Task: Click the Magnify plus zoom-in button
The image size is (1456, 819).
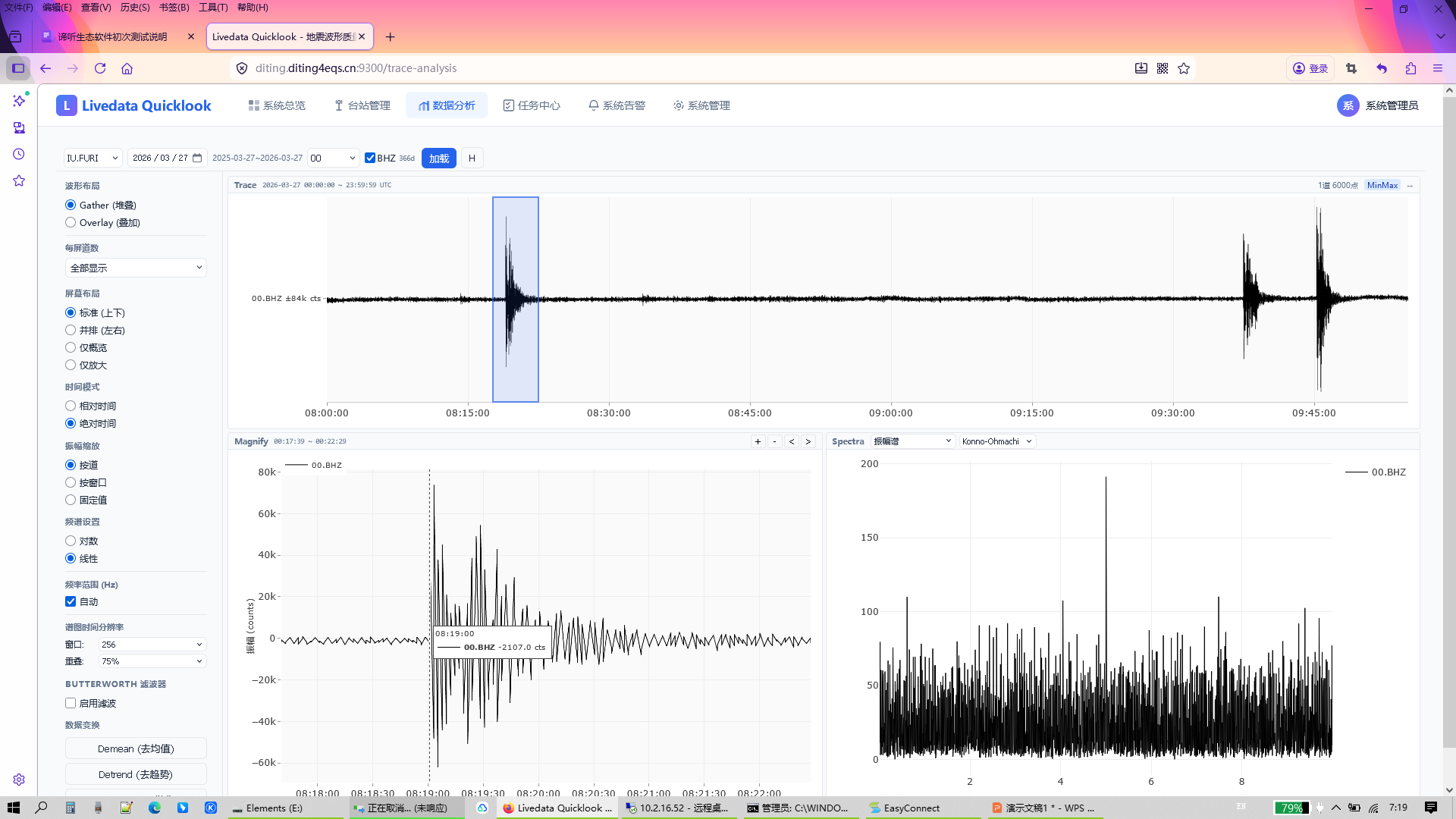Action: click(x=758, y=441)
